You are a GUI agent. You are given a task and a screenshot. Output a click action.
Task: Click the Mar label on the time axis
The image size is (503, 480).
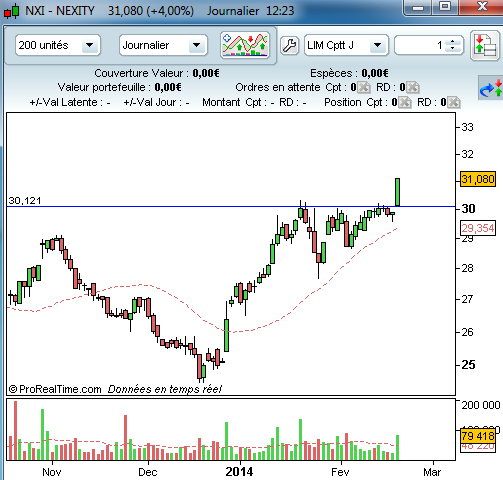(432, 472)
